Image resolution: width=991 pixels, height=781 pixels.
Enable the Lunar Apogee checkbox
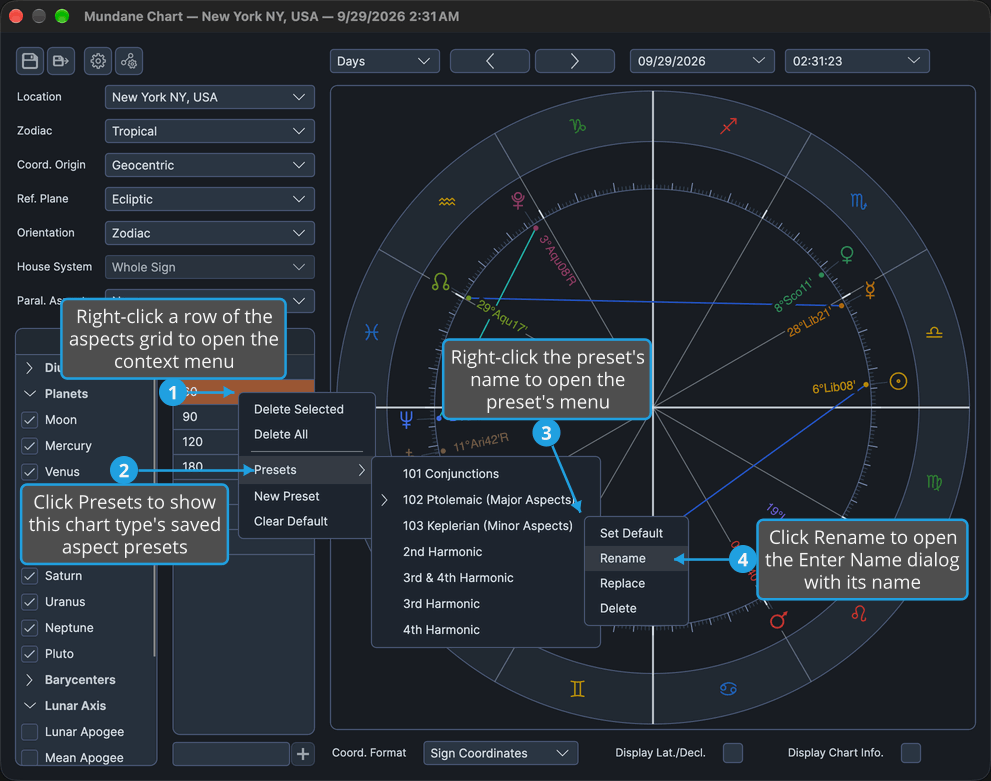(x=30, y=732)
